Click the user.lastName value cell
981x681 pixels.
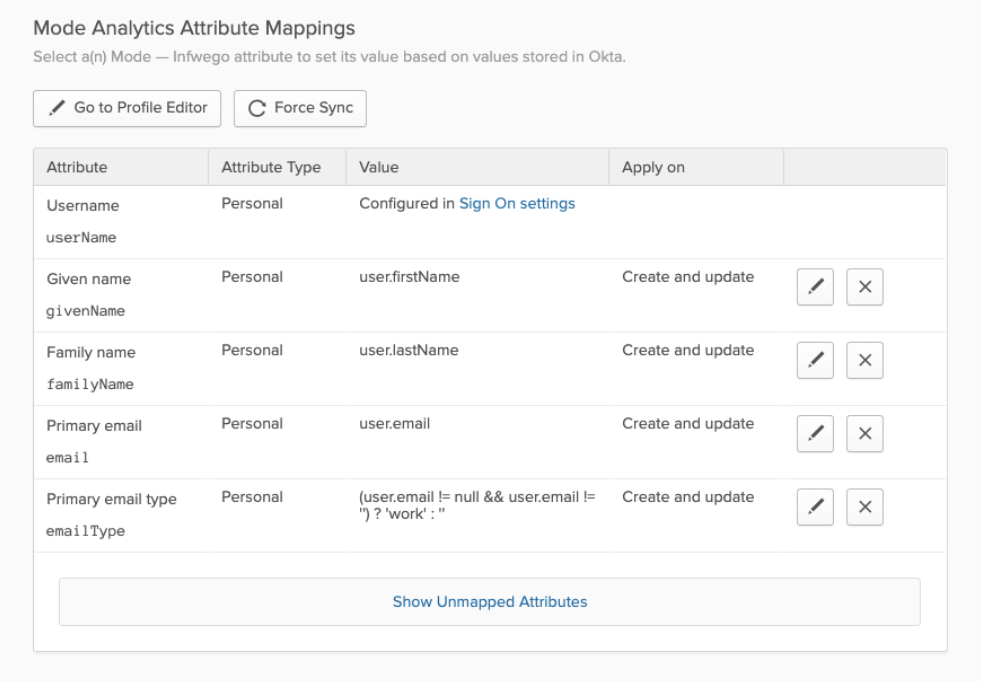(x=409, y=350)
